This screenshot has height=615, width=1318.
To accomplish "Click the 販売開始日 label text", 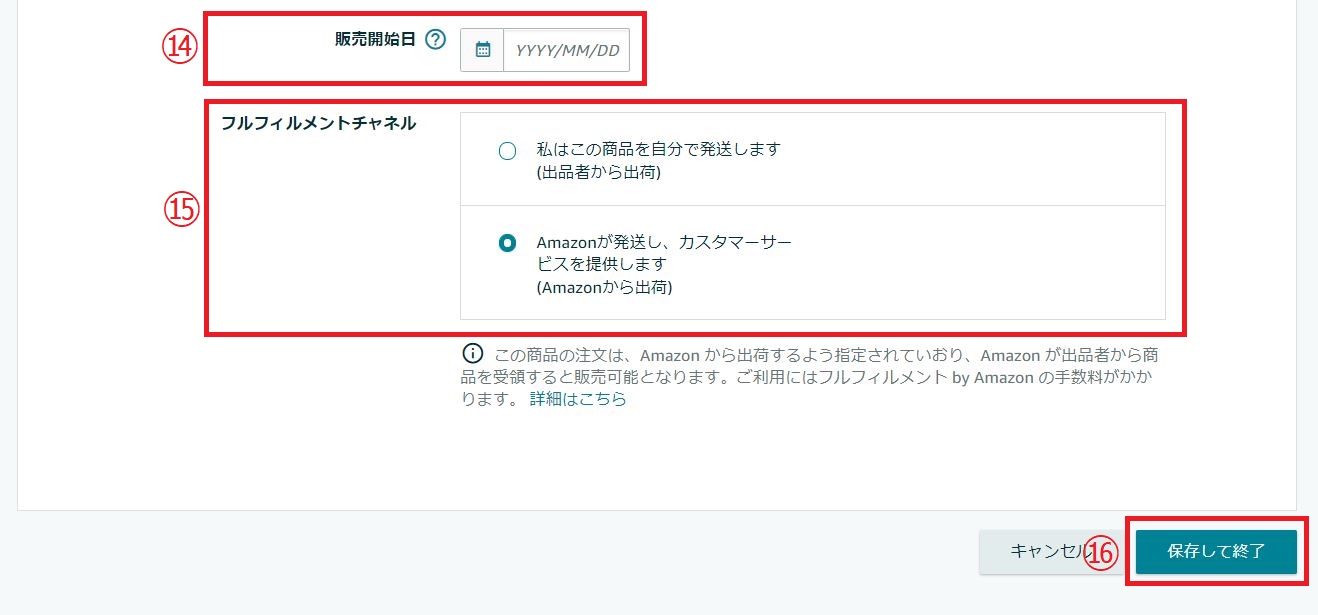I will coord(375,40).
